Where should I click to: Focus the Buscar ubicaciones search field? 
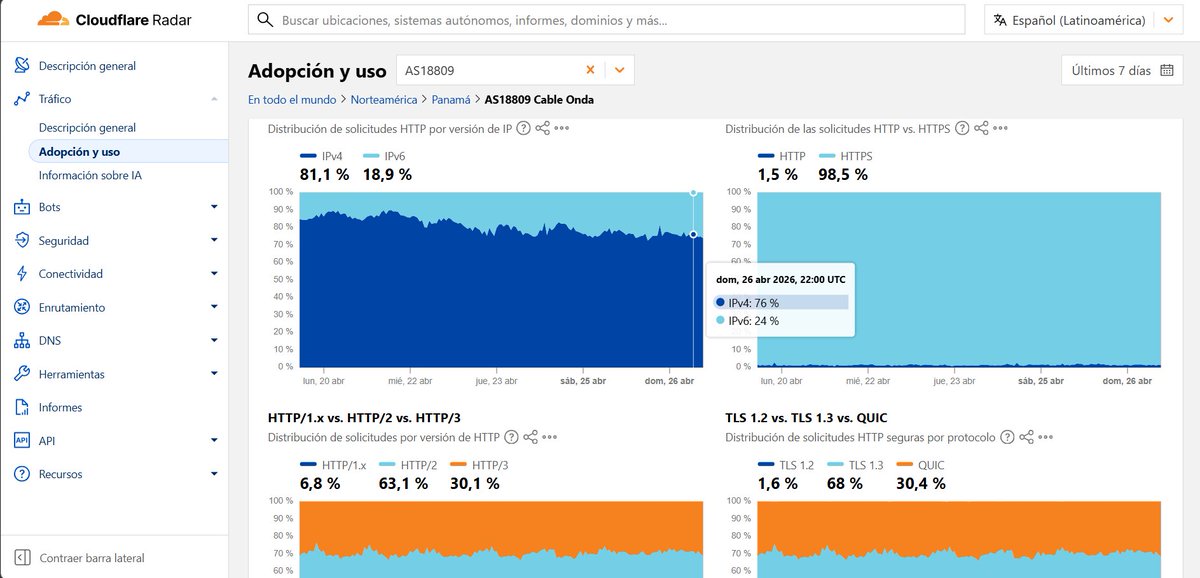point(607,19)
